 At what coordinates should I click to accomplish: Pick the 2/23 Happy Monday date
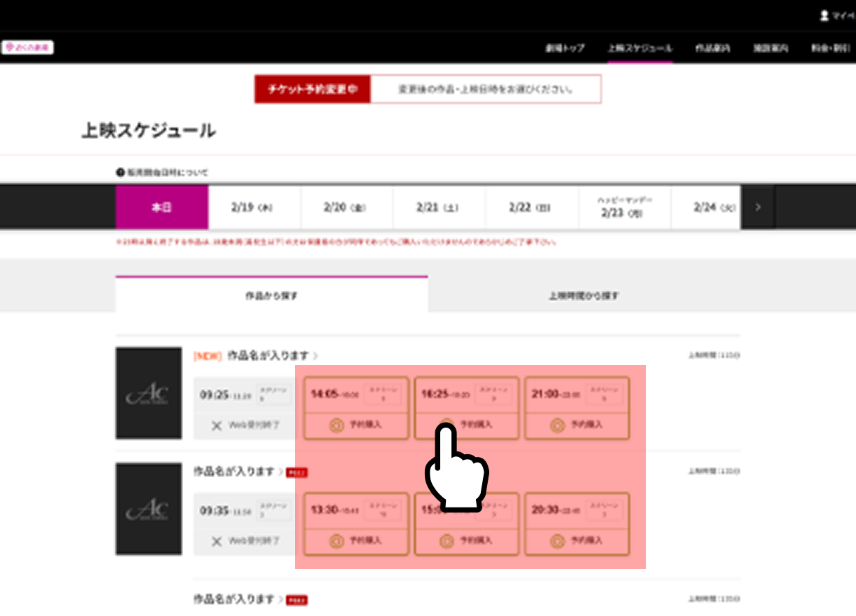point(625,207)
